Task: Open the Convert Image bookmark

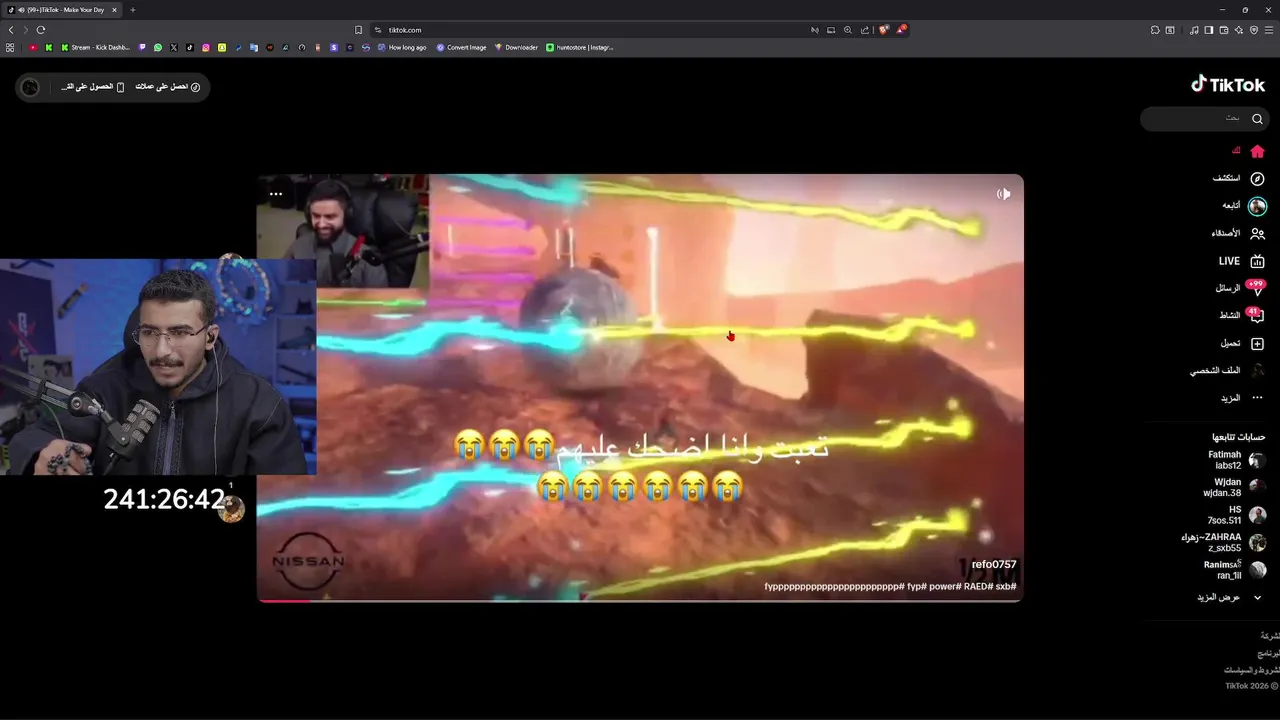Action: coord(461,47)
